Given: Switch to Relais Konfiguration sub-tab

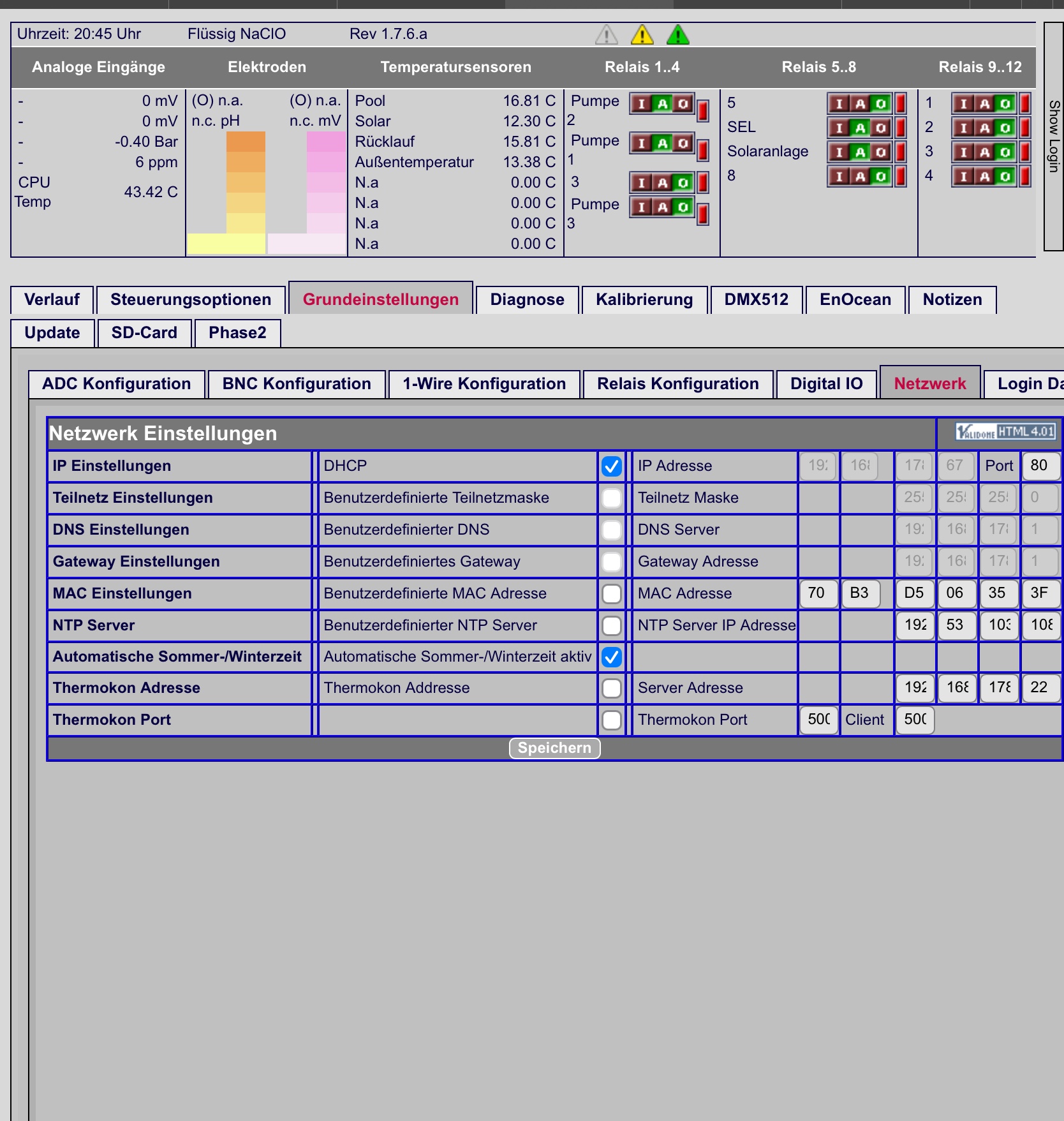Looking at the screenshot, I should tap(677, 384).
